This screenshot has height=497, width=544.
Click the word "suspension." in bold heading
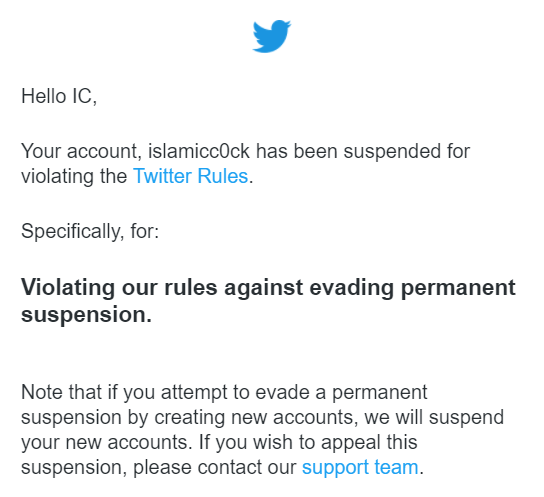pos(86,315)
